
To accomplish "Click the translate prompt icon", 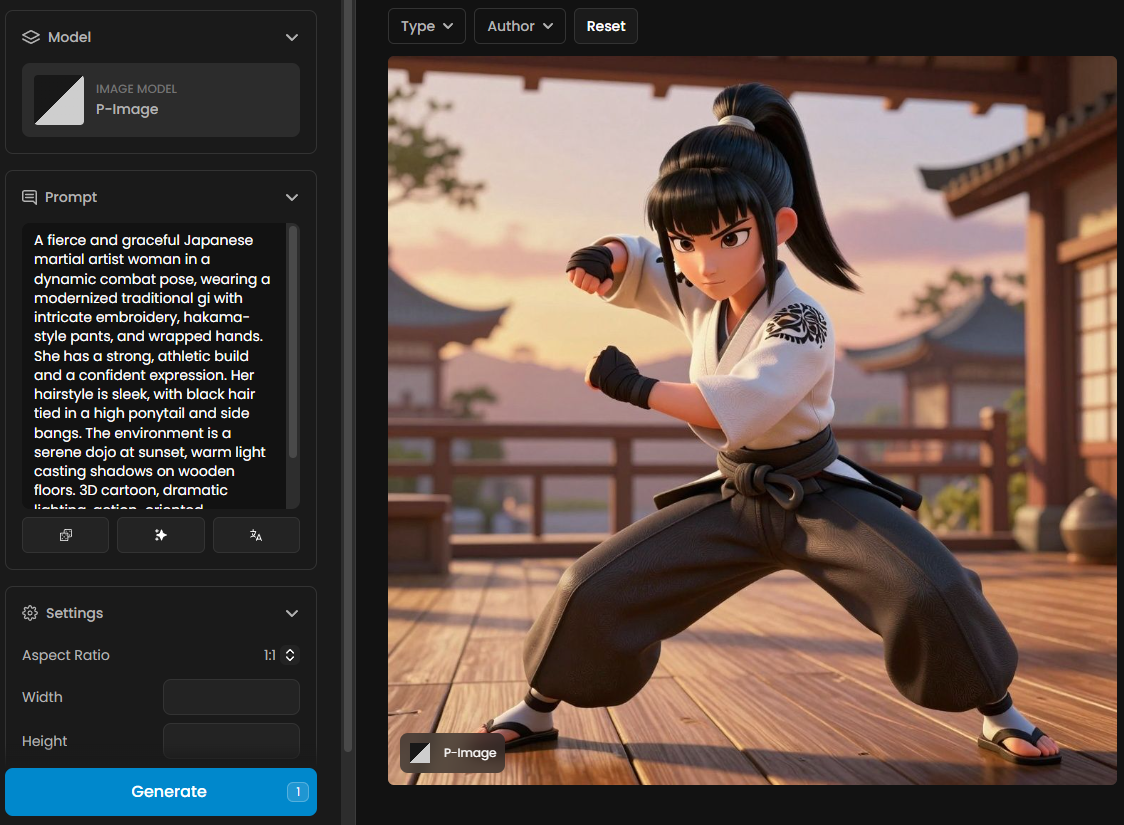I will pos(256,535).
